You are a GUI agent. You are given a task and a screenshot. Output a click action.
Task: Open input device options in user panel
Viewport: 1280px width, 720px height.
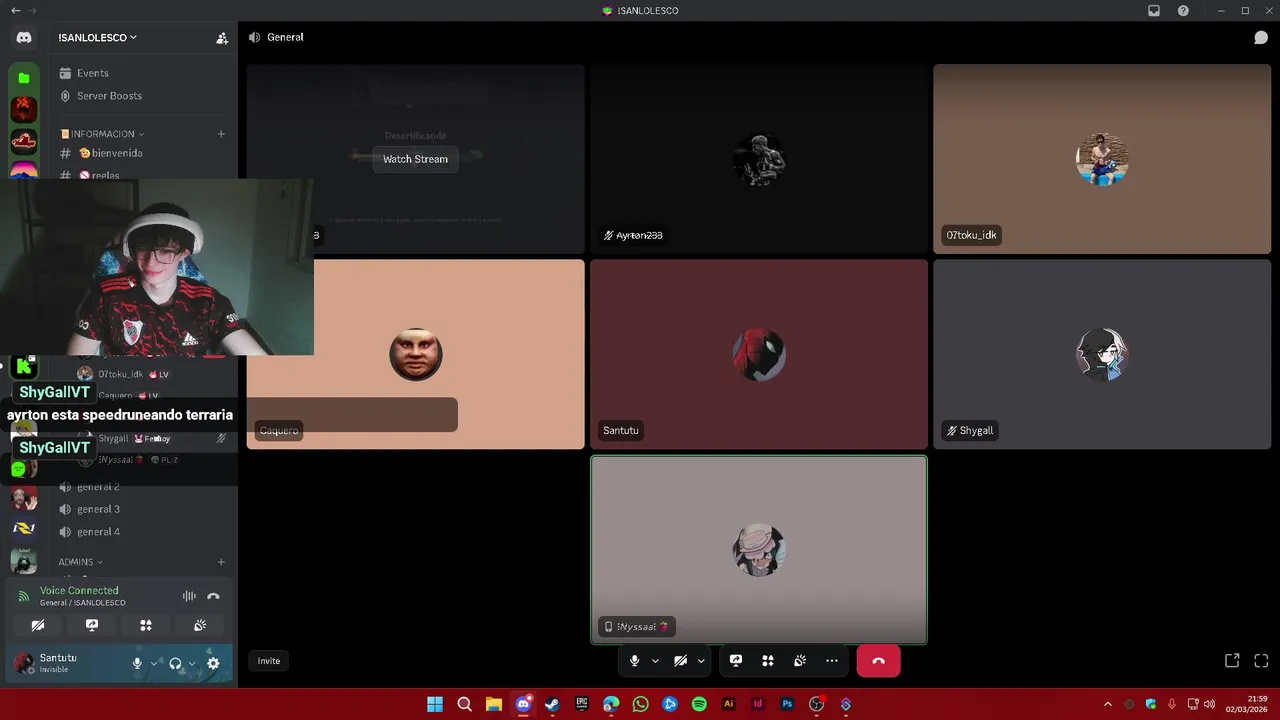coord(154,663)
